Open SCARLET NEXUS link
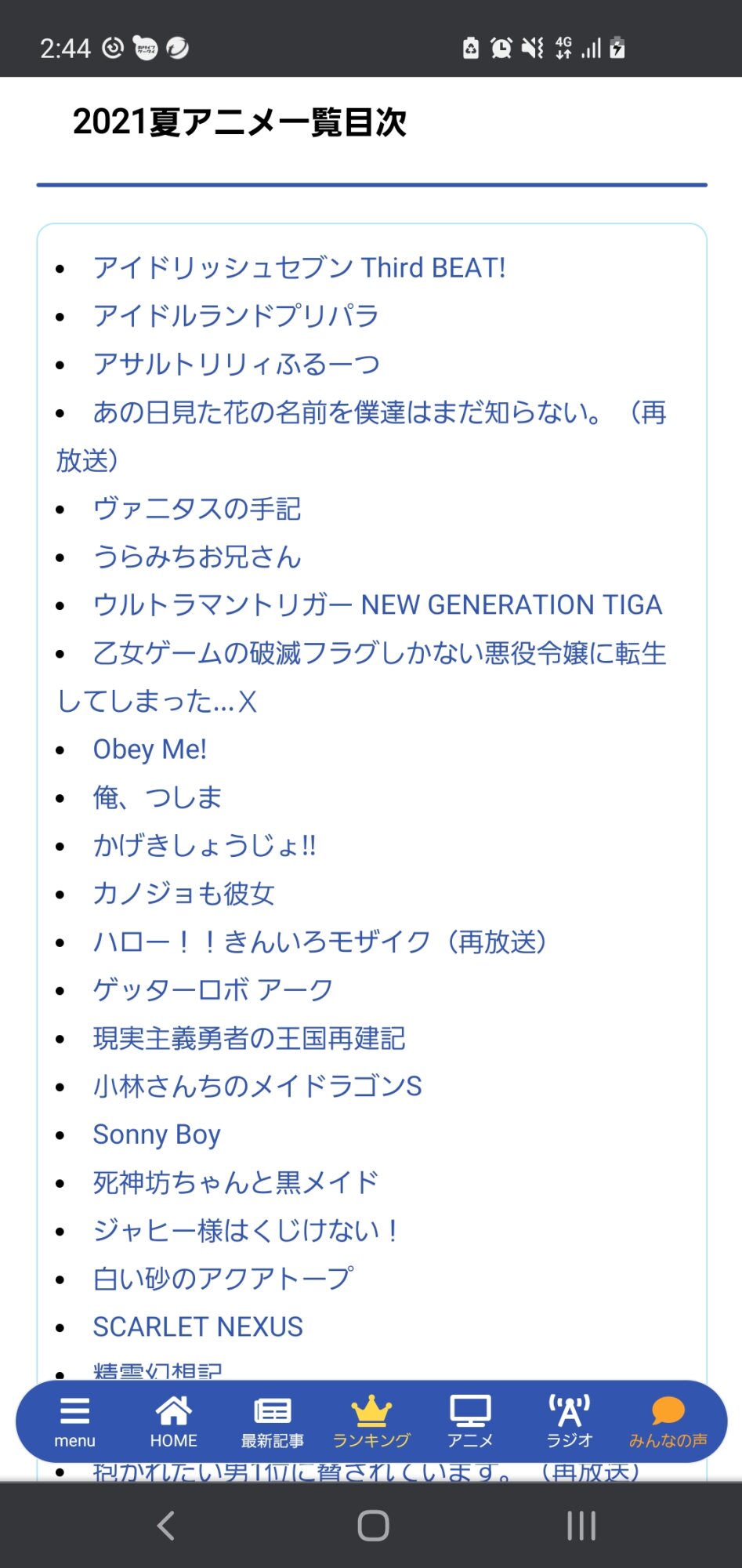 pyautogui.click(x=197, y=1327)
